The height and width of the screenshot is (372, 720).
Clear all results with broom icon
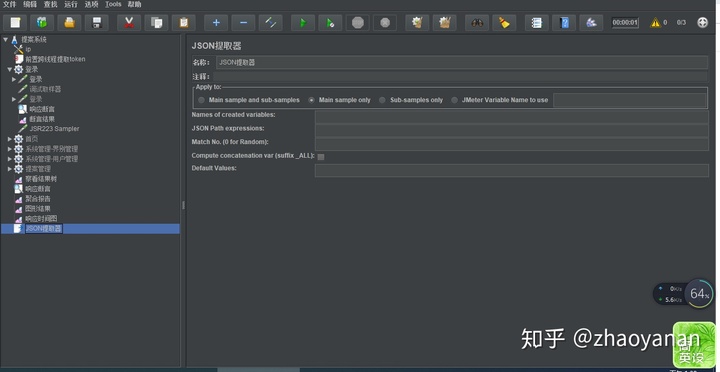(504, 23)
